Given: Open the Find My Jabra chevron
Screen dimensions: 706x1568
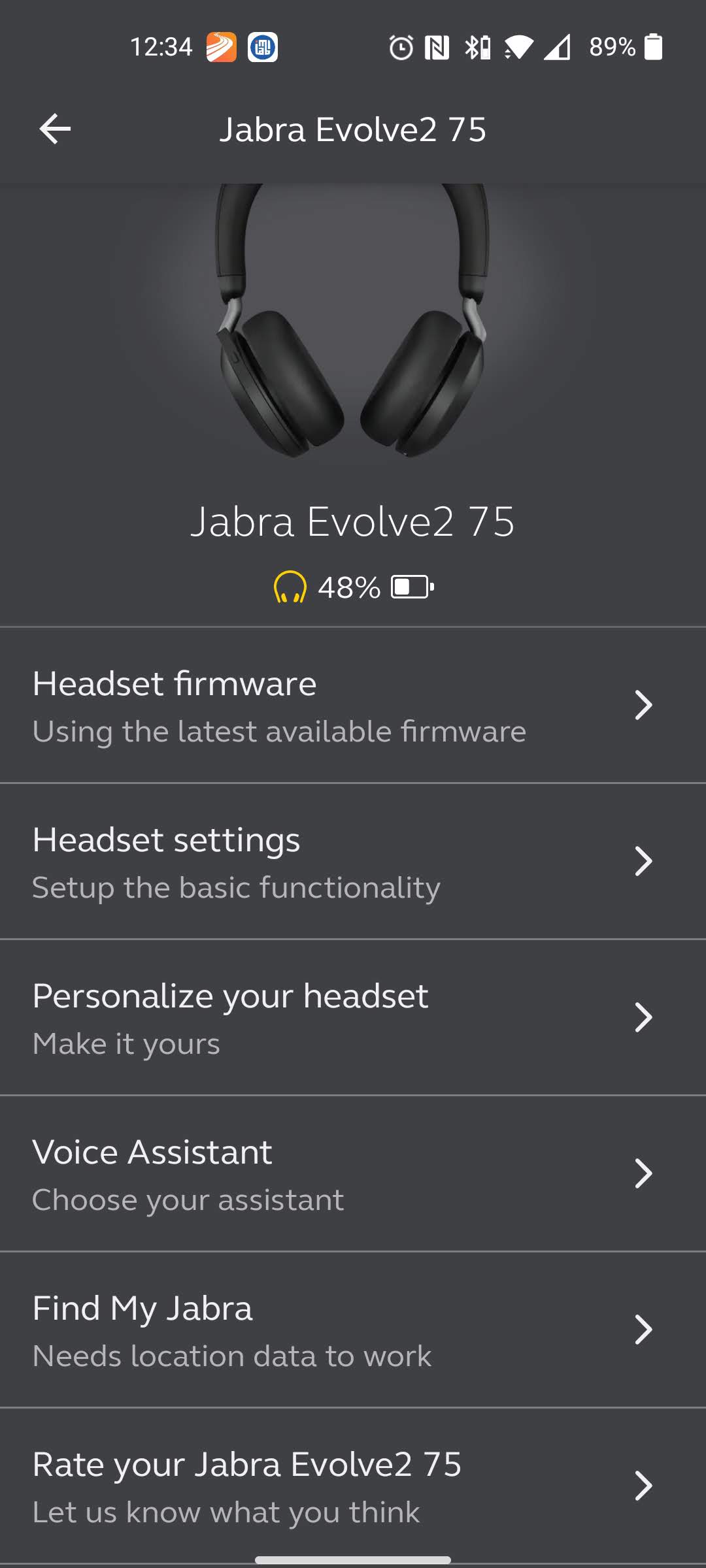Looking at the screenshot, I should (643, 1330).
